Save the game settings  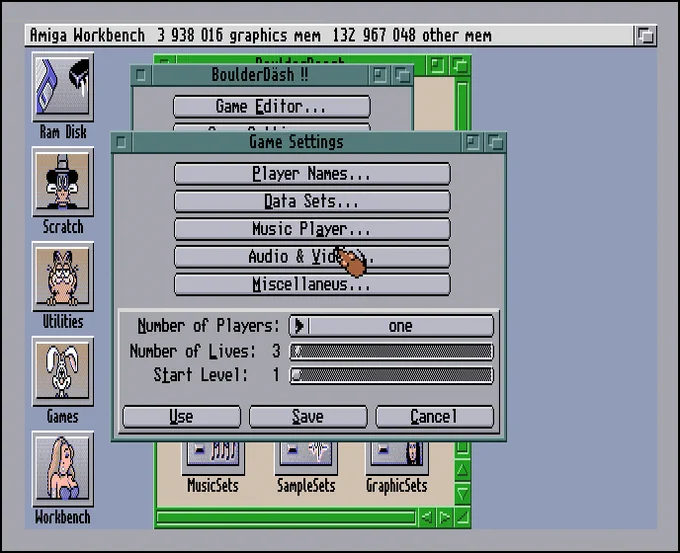point(308,417)
